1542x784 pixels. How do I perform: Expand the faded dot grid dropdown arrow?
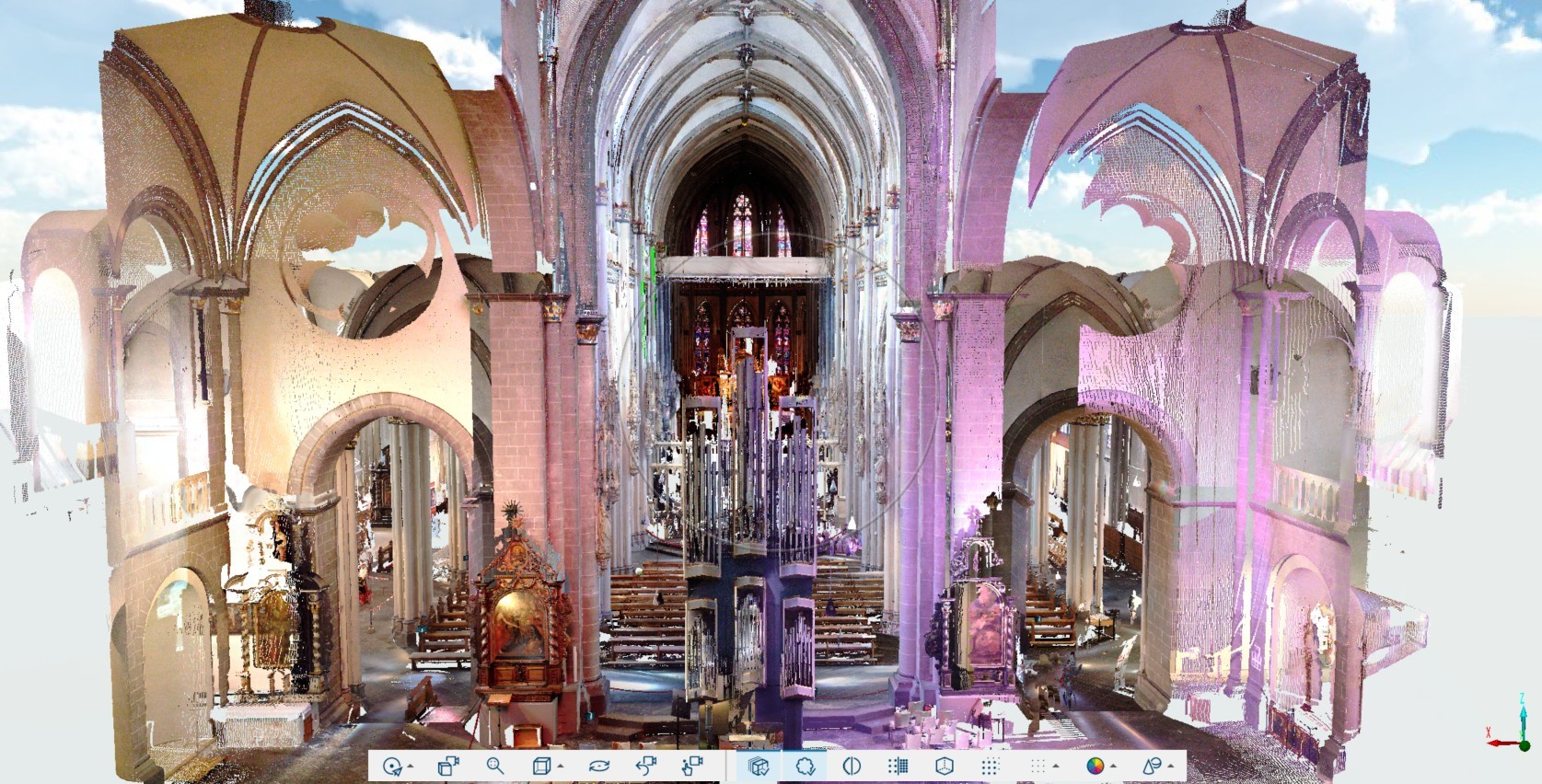[1056, 767]
